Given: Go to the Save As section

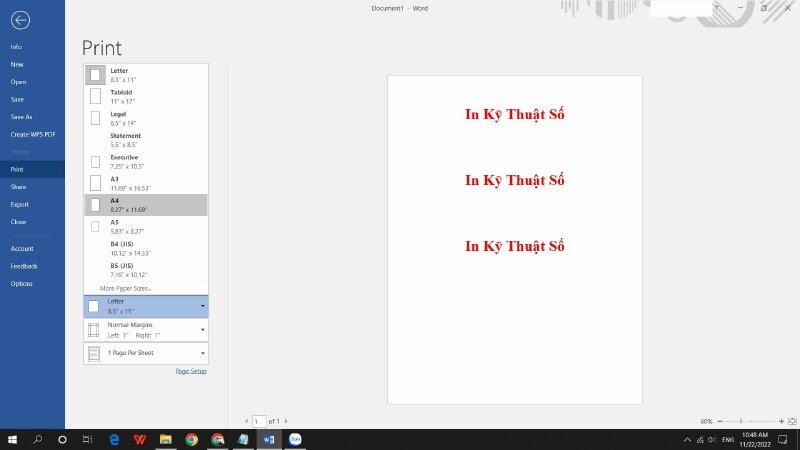Looking at the screenshot, I should [21, 117].
